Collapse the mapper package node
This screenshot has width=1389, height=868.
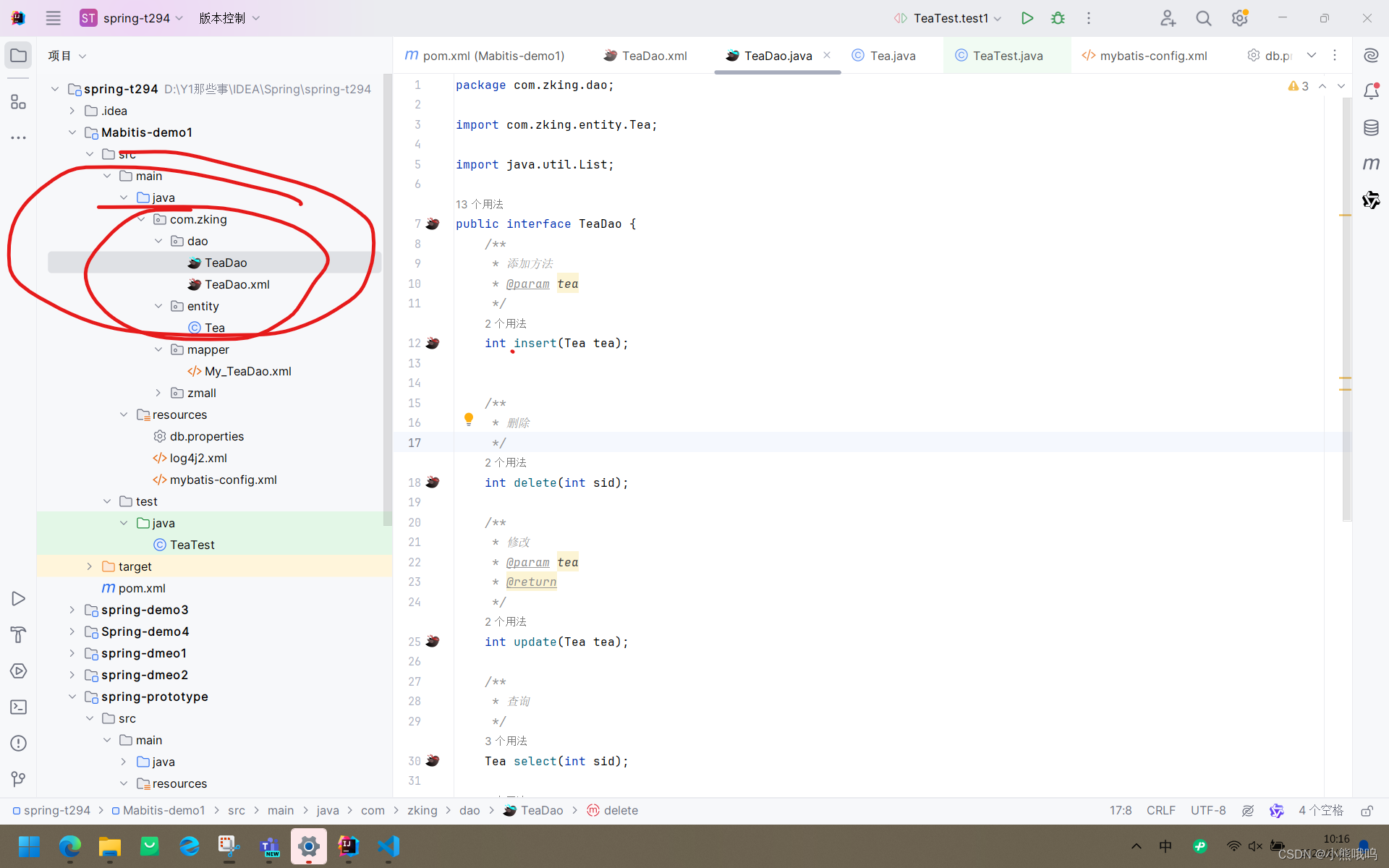(x=158, y=349)
